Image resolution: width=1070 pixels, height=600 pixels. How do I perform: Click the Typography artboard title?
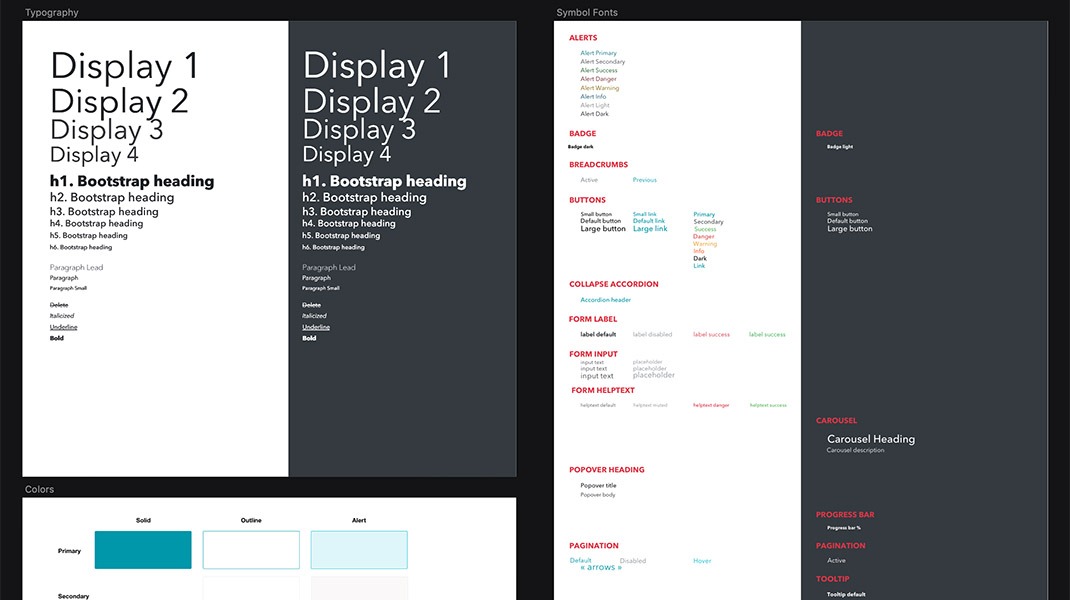click(52, 13)
